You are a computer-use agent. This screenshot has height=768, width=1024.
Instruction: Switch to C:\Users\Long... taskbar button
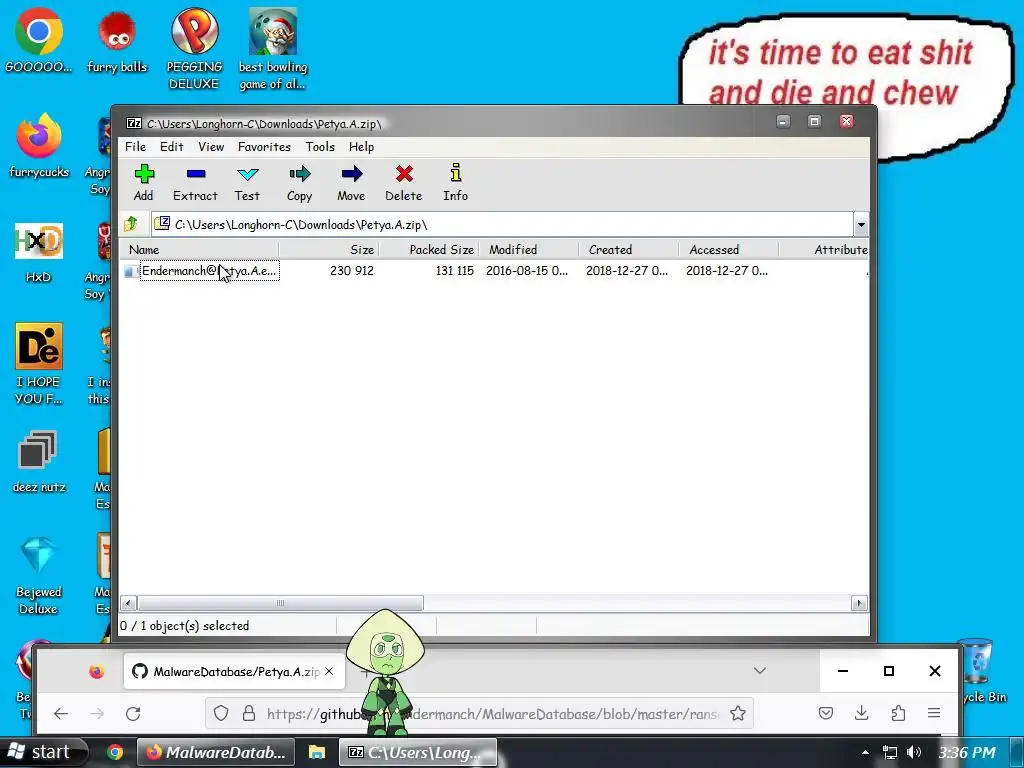pos(418,752)
